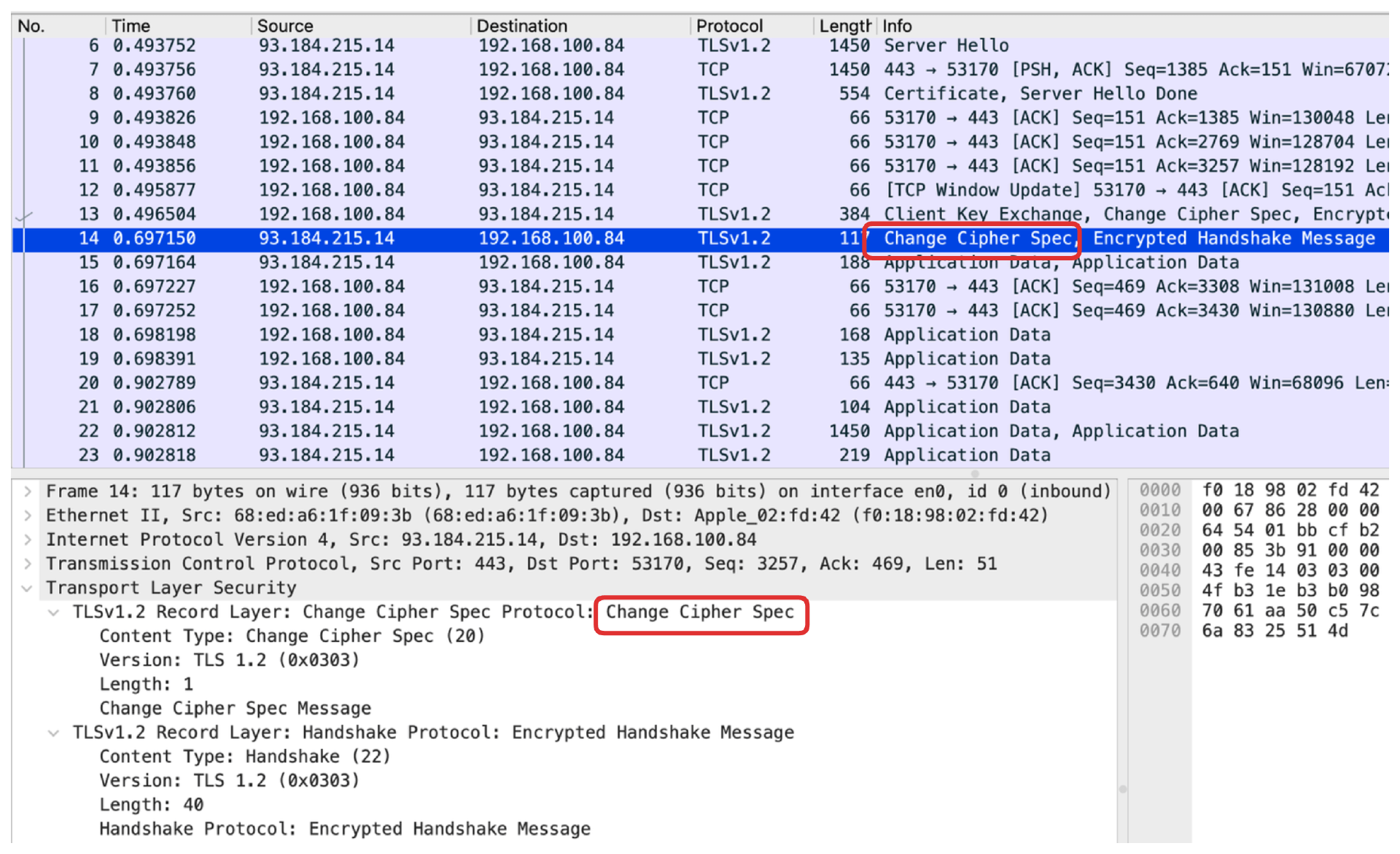The image size is (1400, 854).
Task: Sort by the Source column header
Action: tap(285, 26)
